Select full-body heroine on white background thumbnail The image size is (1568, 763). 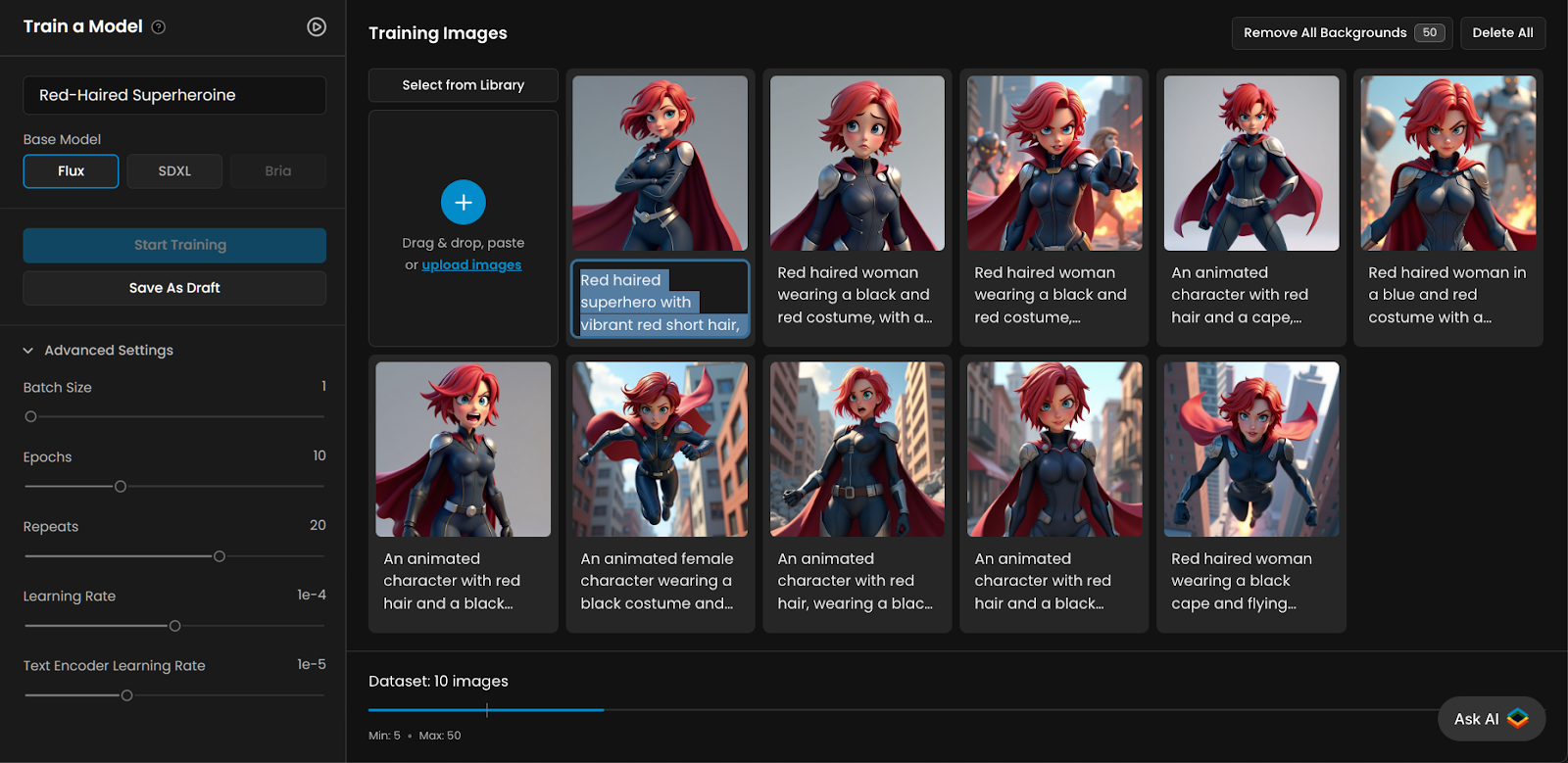[1251, 164]
